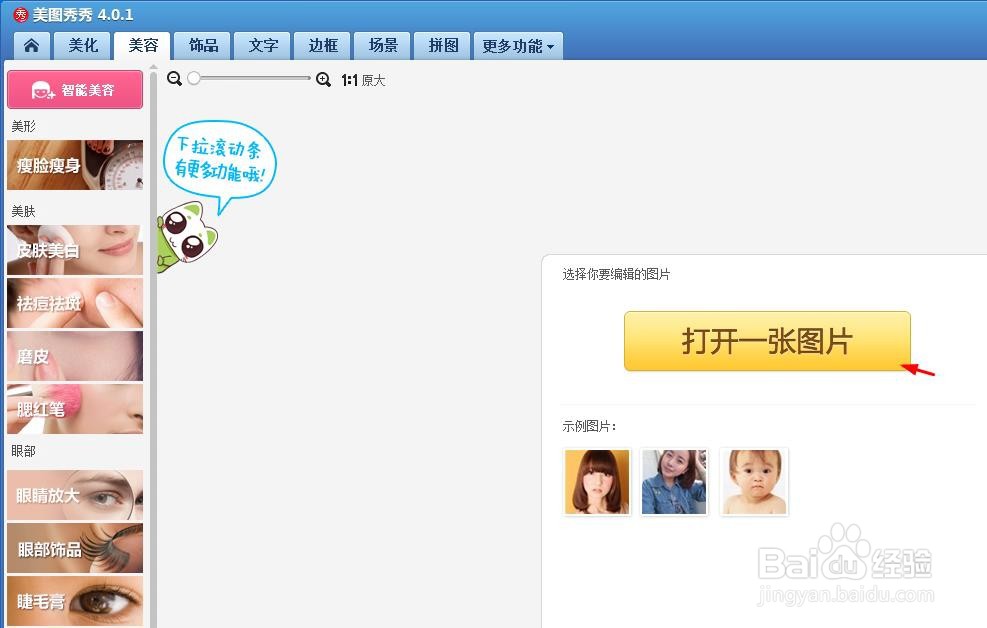Select the 瘦脸瘦身 face slimming tool
The height and width of the screenshot is (628, 987).
tap(74, 165)
